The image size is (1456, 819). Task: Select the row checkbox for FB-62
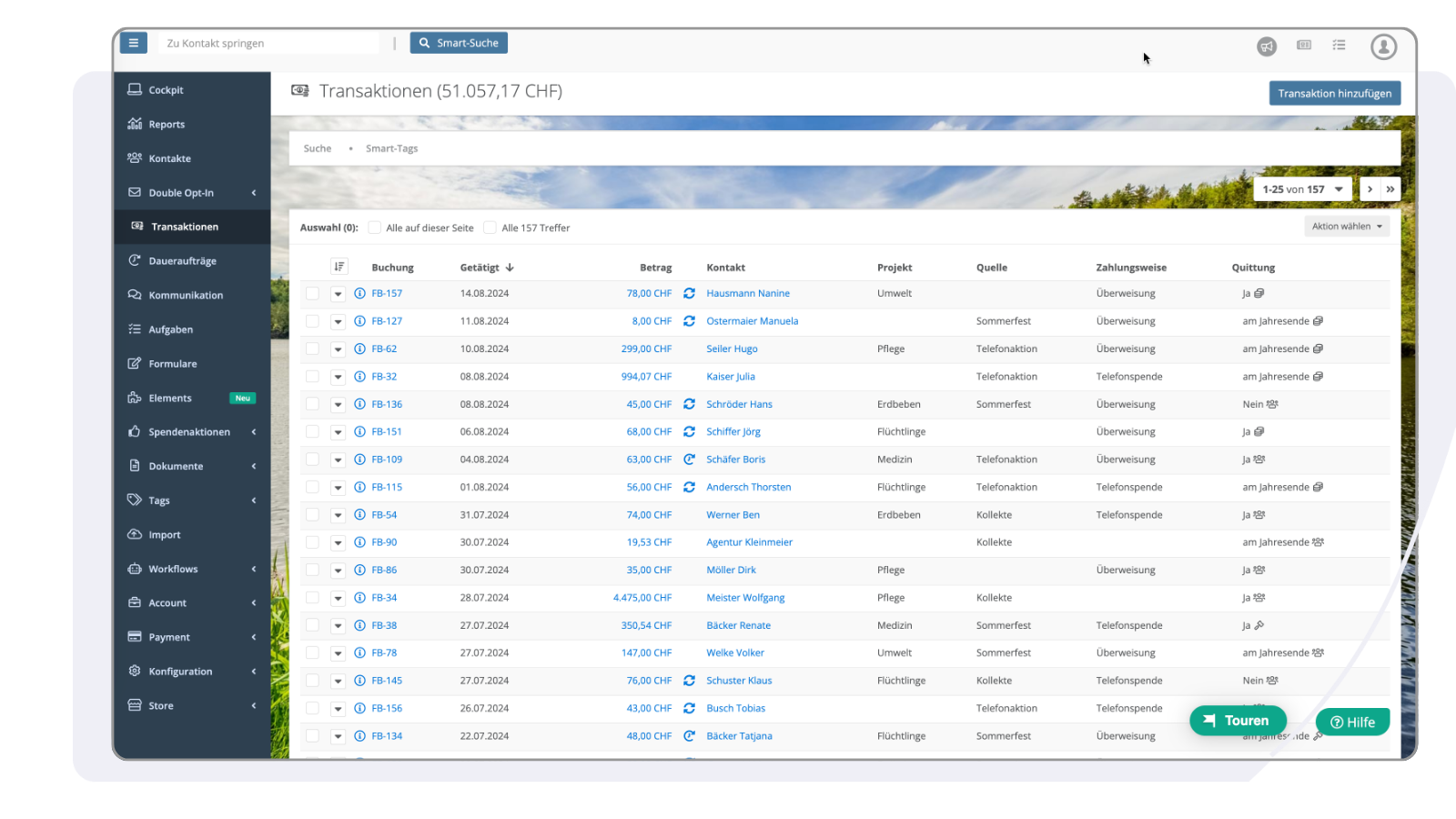coord(312,349)
